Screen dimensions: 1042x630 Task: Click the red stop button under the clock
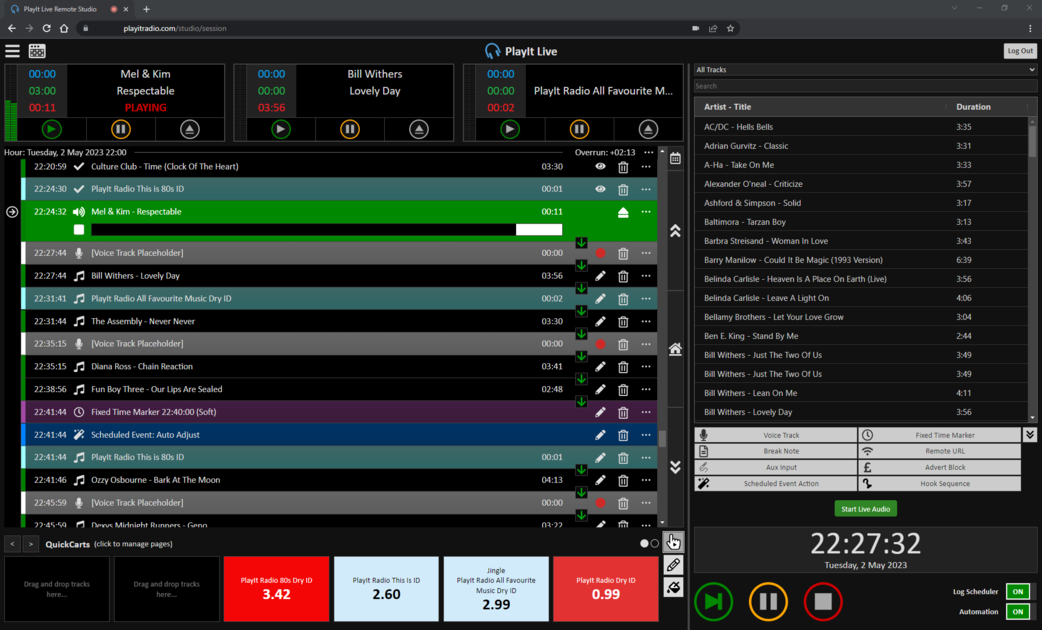click(x=822, y=602)
